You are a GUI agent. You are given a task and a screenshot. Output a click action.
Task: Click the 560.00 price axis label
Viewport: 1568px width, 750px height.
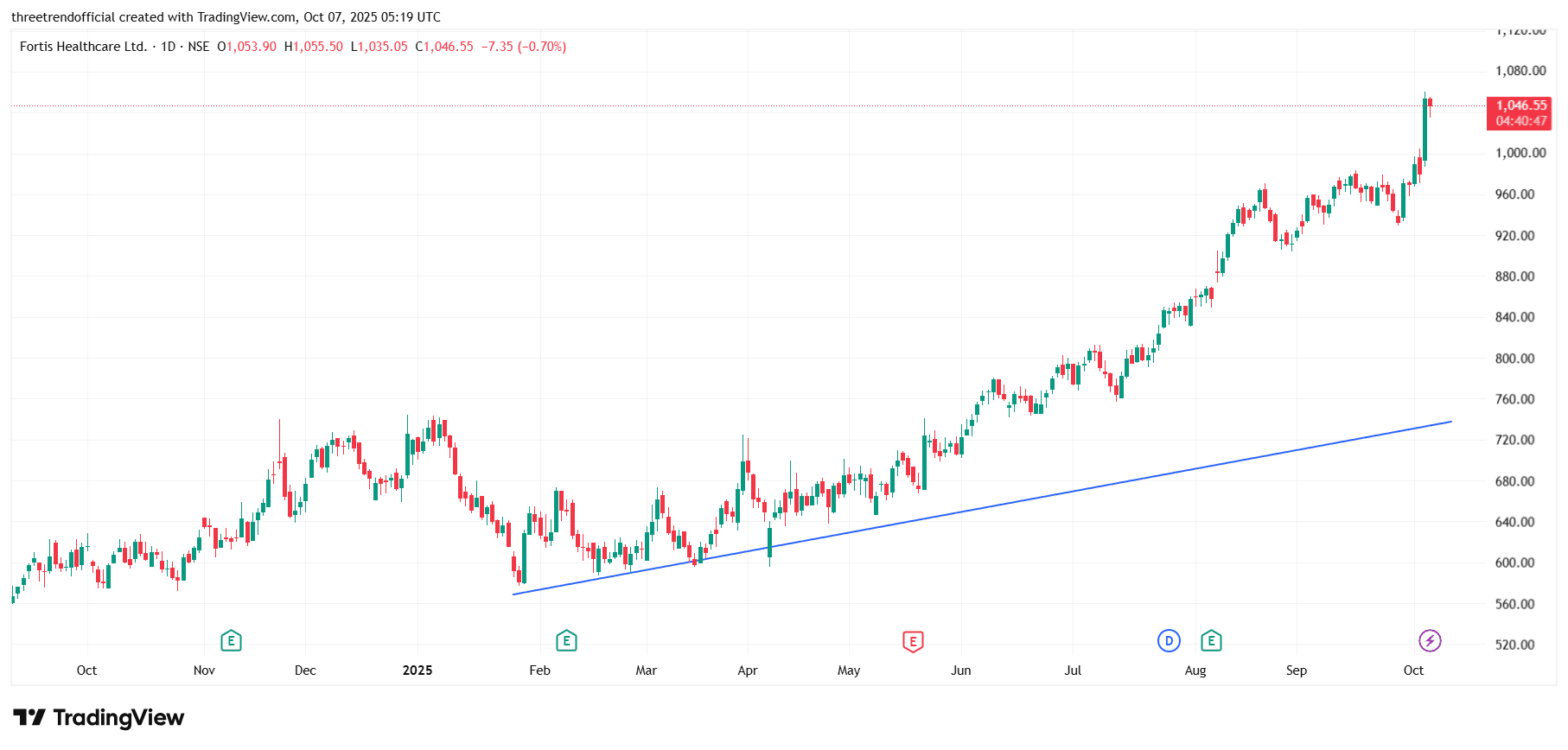(x=1515, y=604)
